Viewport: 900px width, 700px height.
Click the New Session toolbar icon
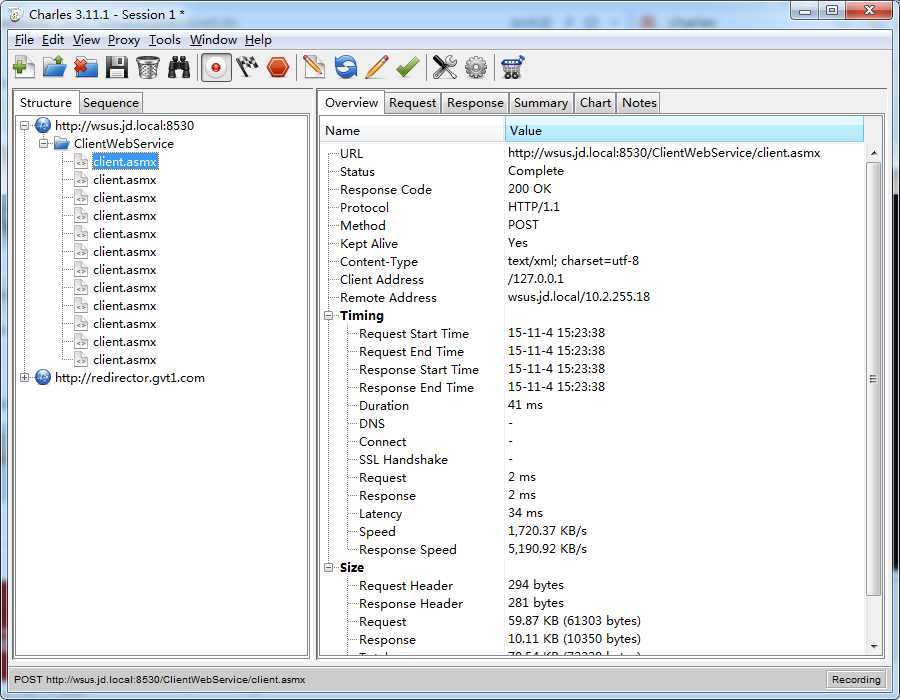[x=24, y=67]
